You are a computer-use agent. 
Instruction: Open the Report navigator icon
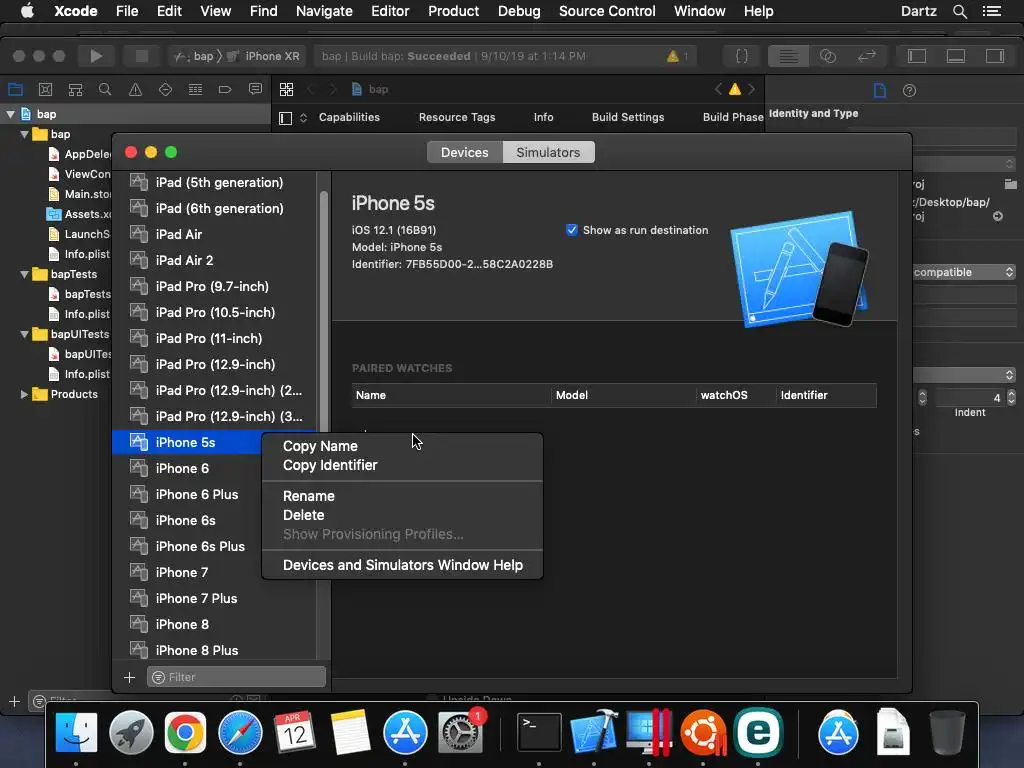coord(255,89)
